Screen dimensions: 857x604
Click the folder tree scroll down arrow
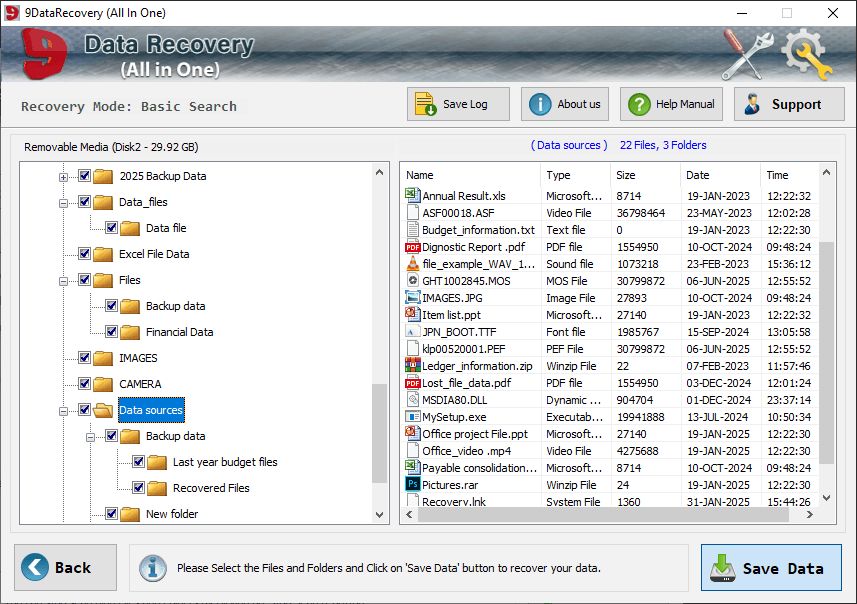coord(379,515)
